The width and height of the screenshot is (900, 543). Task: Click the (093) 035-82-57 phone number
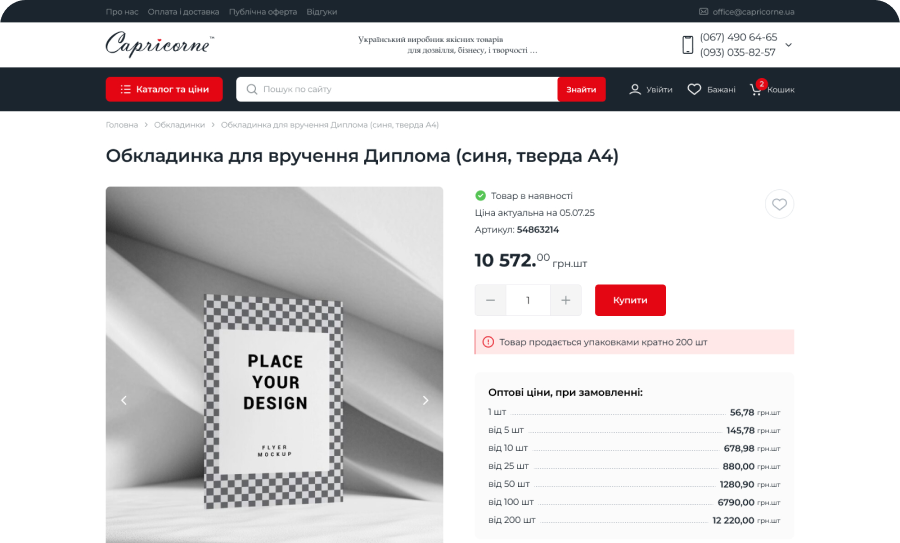(738, 52)
